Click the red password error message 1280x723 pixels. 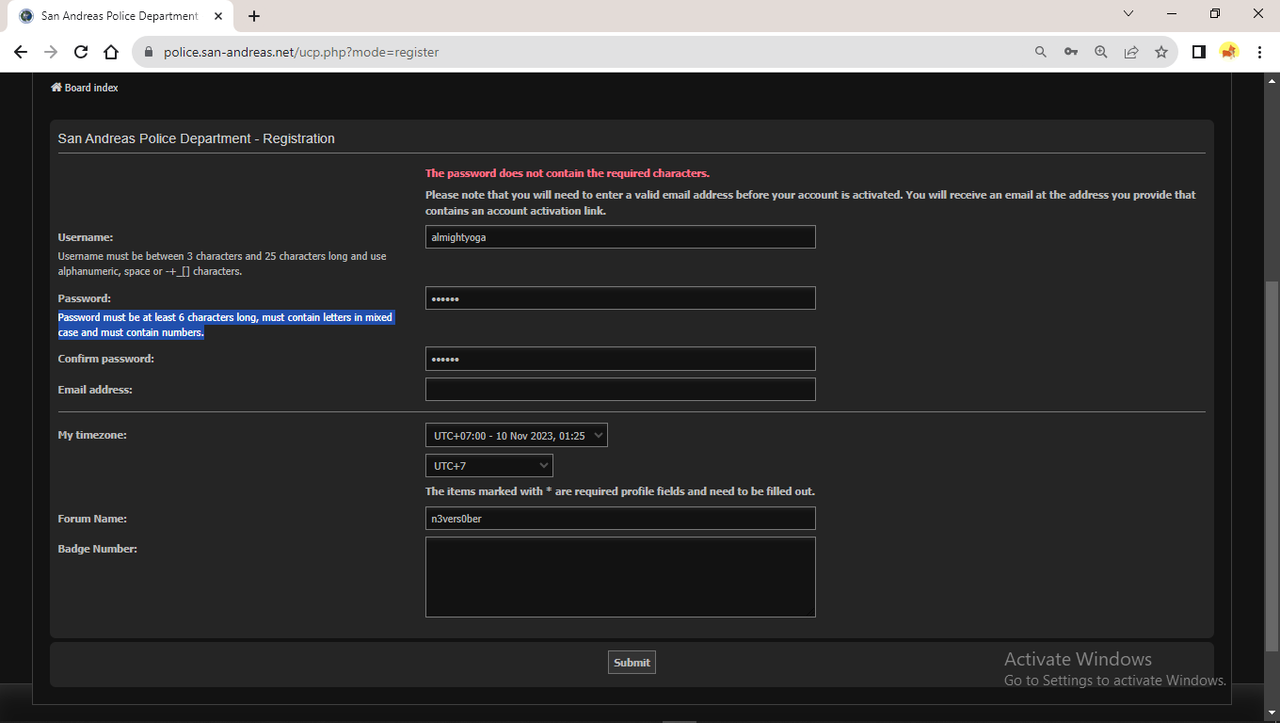tap(567, 173)
